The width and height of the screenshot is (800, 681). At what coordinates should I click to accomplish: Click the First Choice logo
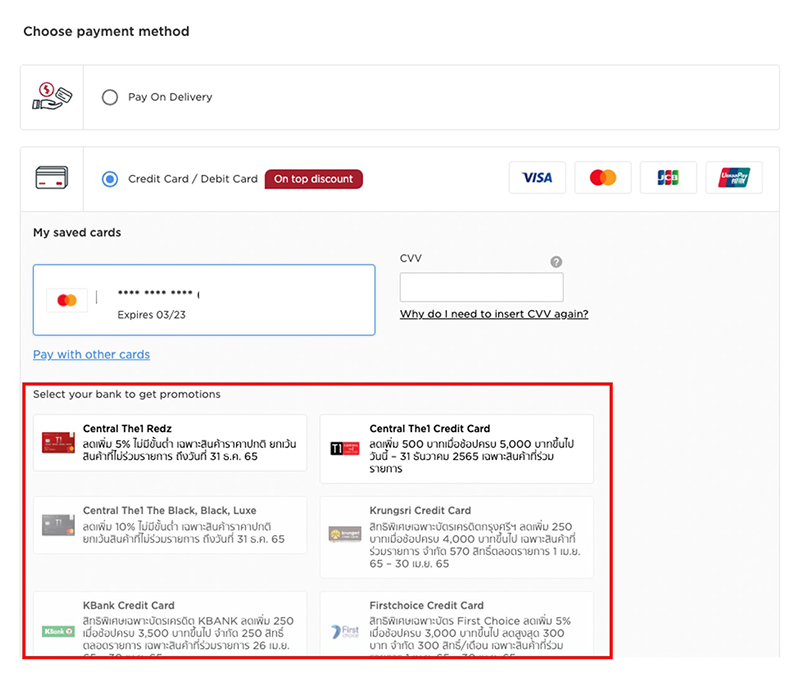tap(345, 632)
